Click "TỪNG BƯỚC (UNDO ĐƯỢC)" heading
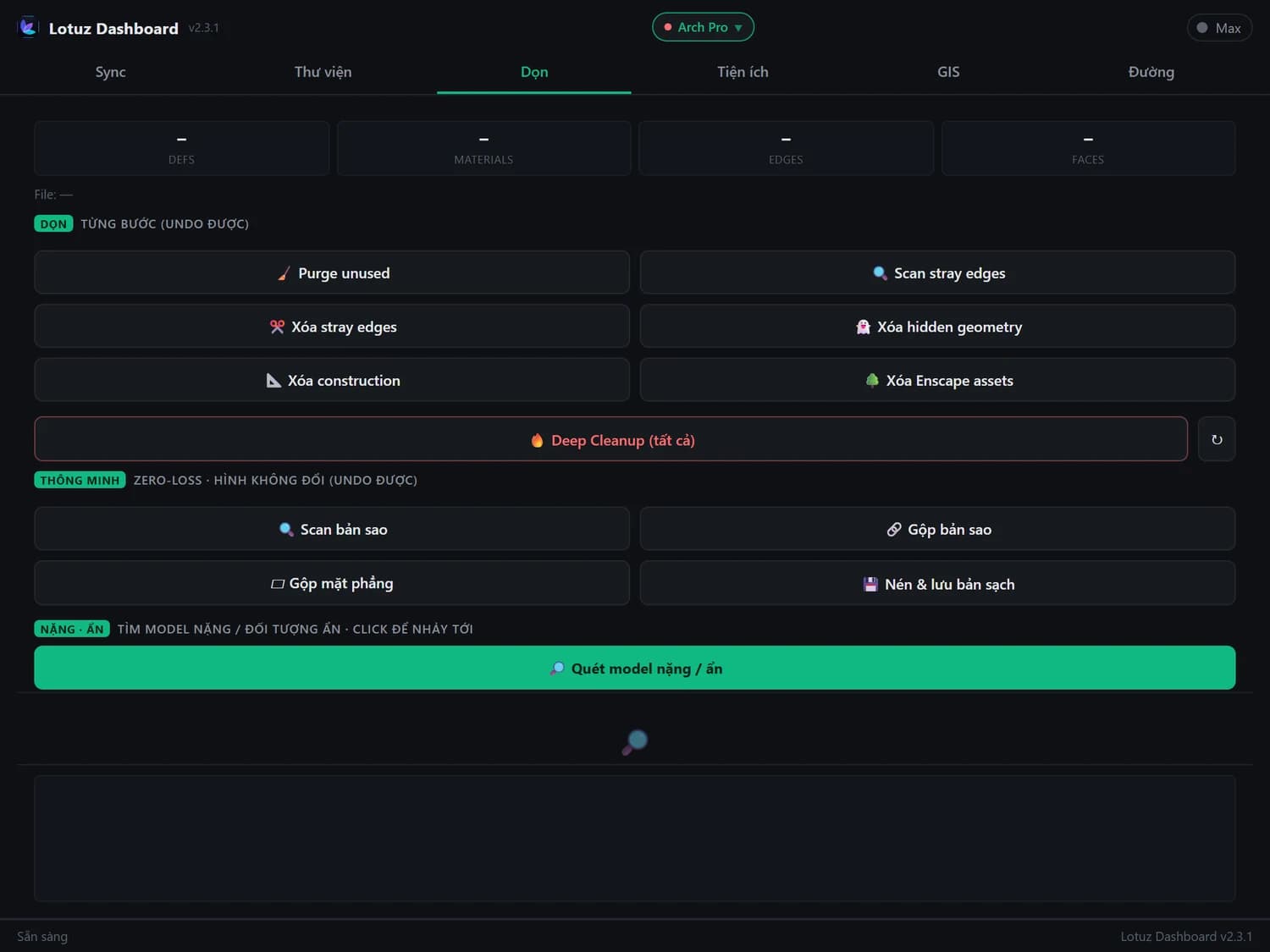The width and height of the screenshot is (1270, 952). [164, 224]
